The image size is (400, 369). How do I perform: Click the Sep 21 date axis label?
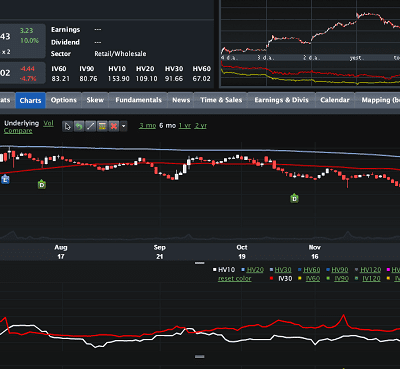(x=159, y=252)
